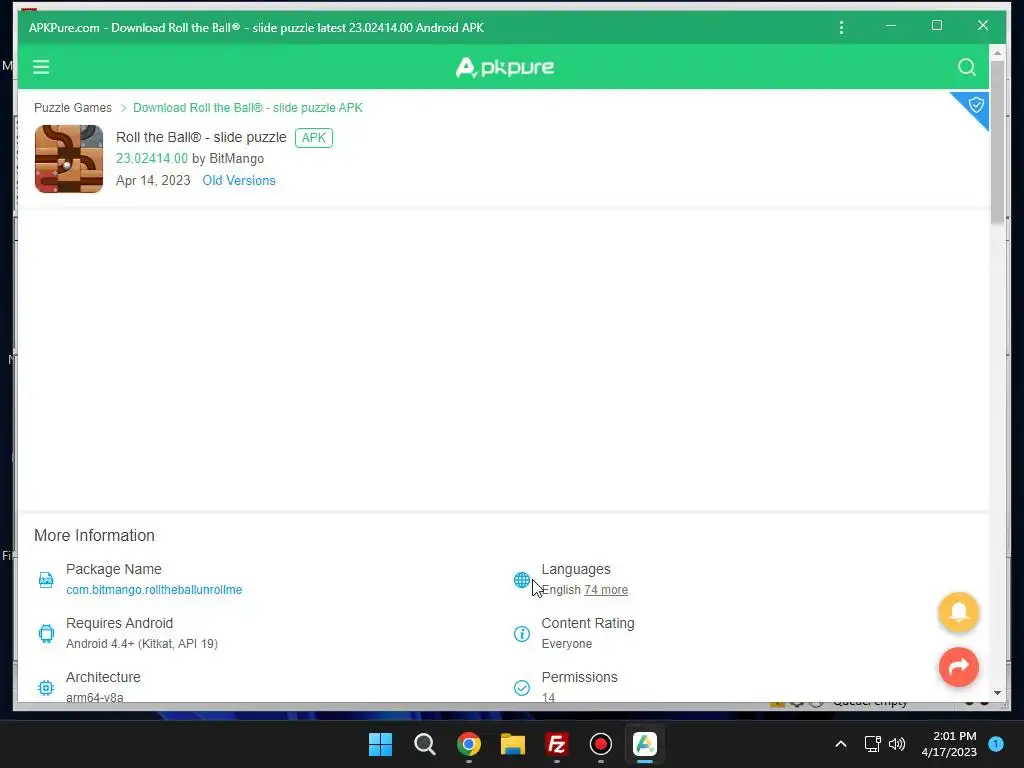Click the Permissions checkmark icon
This screenshot has height=768, width=1024.
coord(522,688)
